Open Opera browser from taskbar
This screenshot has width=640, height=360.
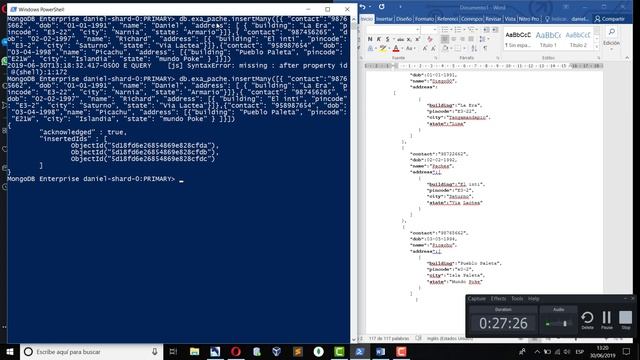[236, 351]
